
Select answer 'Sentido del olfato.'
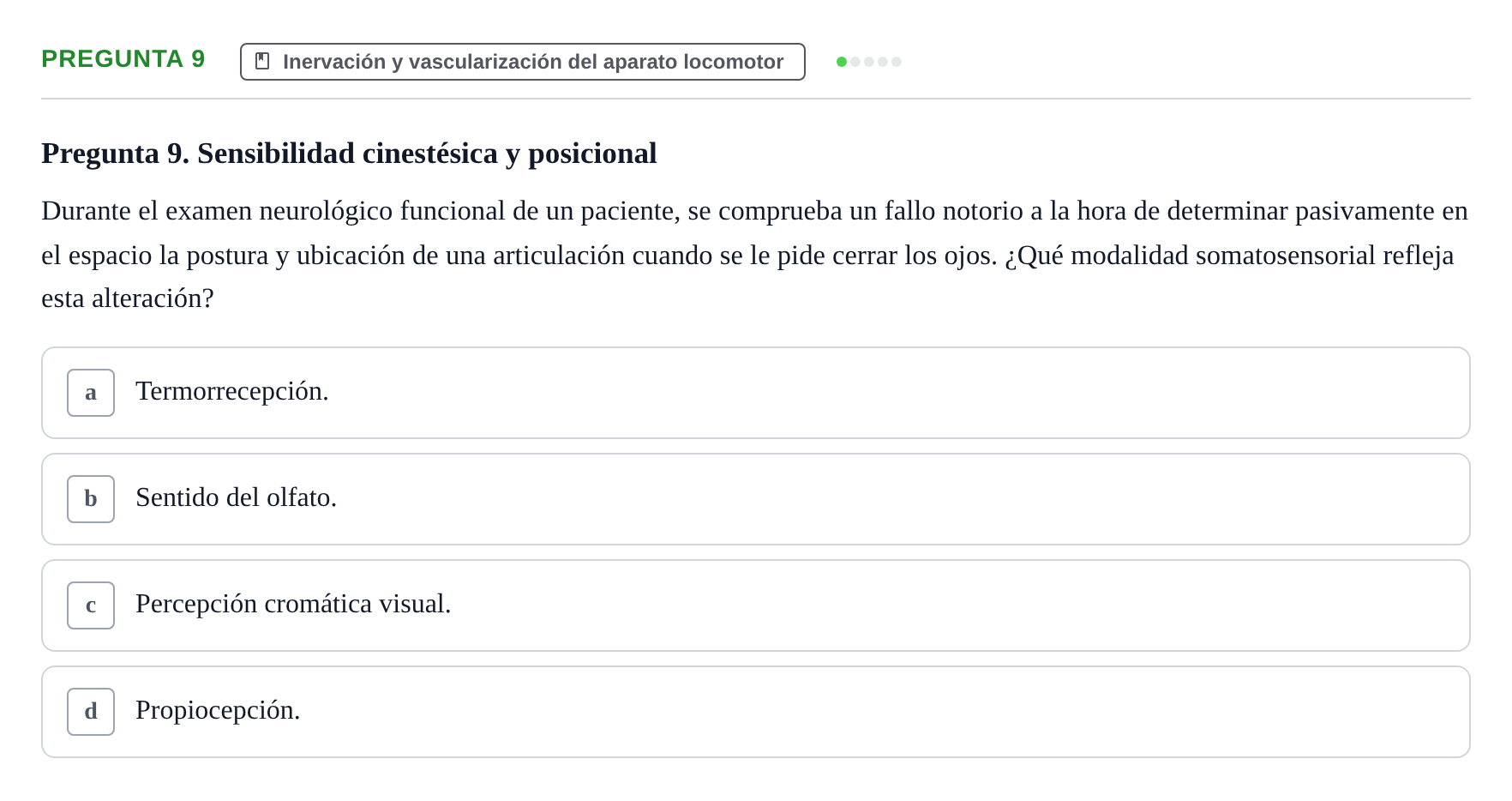pyautogui.click(x=236, y=497)
